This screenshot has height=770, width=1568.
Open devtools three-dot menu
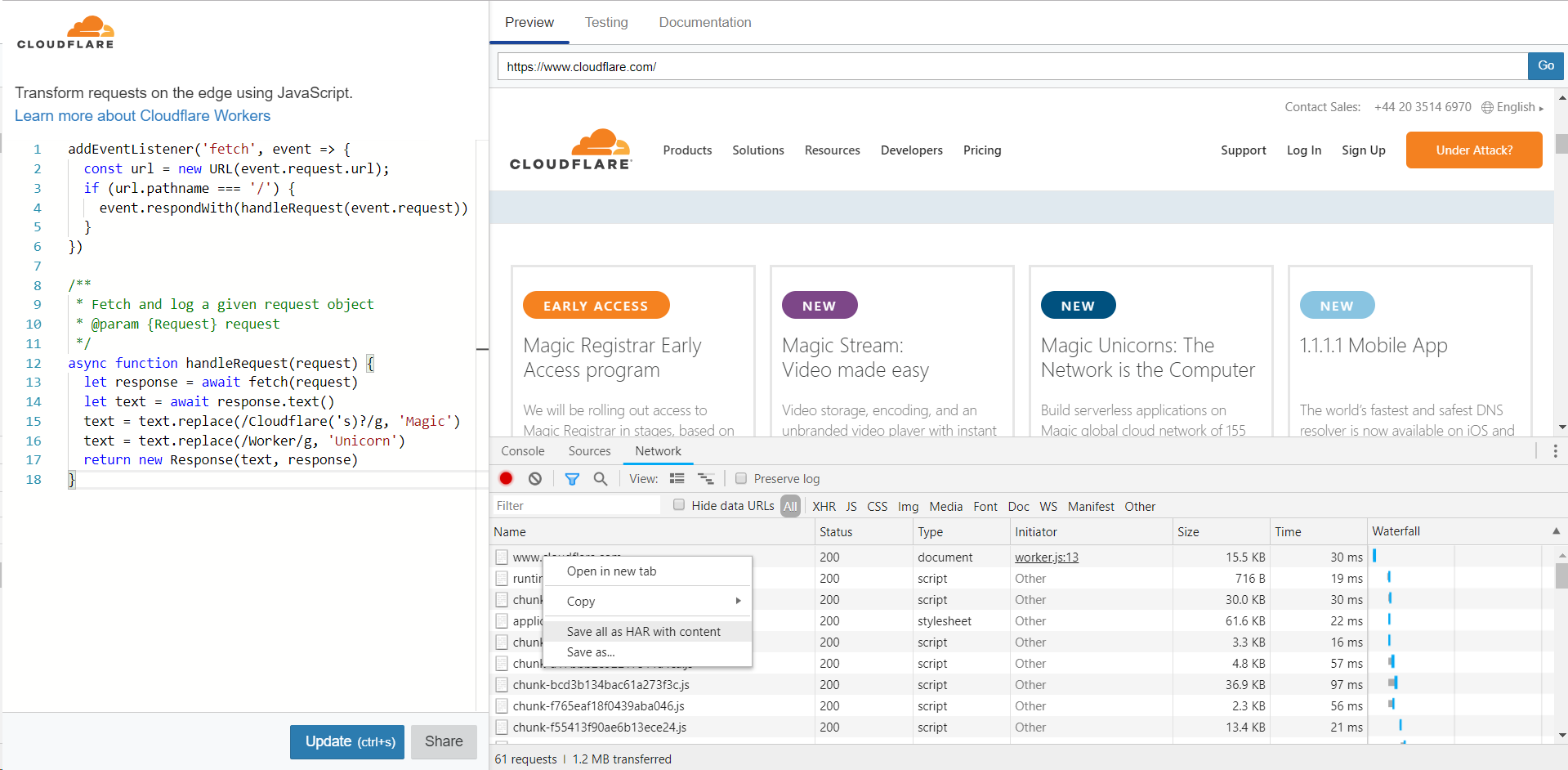(1555, 451)
